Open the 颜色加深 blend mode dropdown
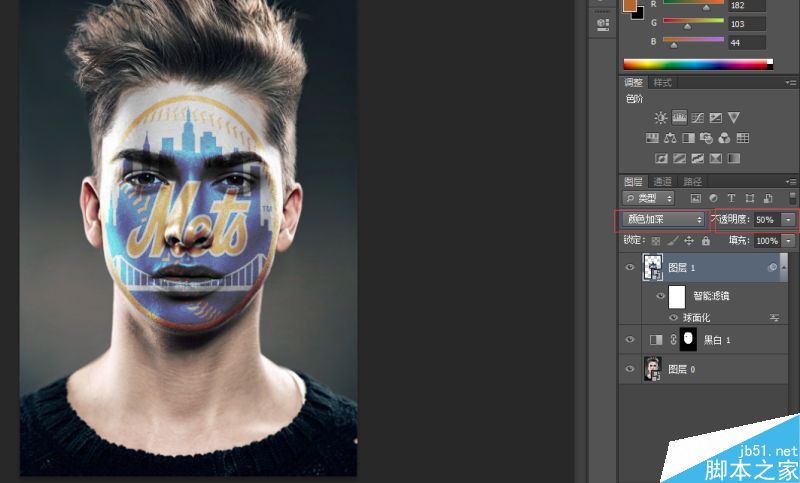The image size is (800, 483). 663,219
